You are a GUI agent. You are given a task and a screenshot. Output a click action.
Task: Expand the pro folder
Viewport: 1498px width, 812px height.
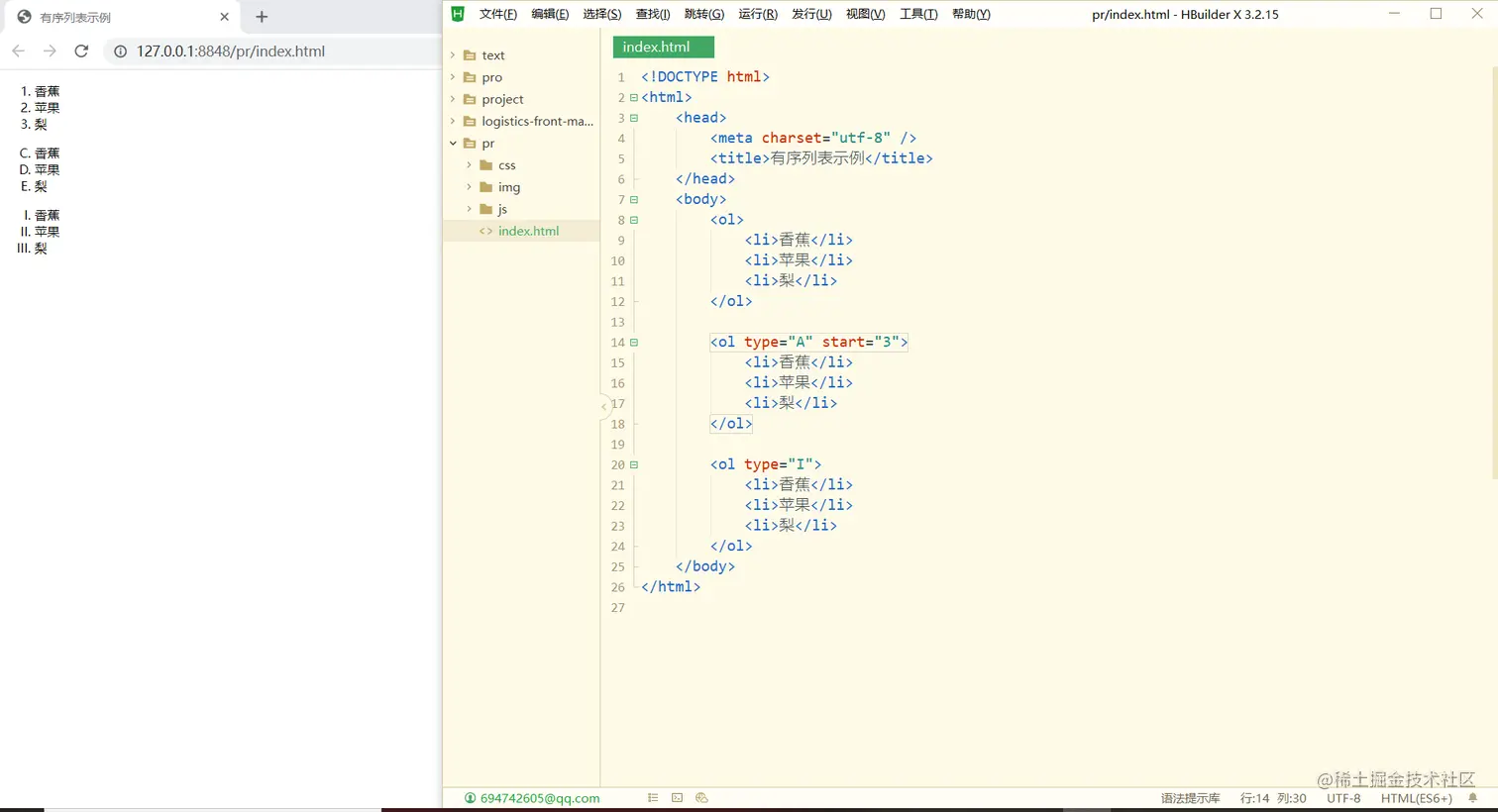pos(453,77)
